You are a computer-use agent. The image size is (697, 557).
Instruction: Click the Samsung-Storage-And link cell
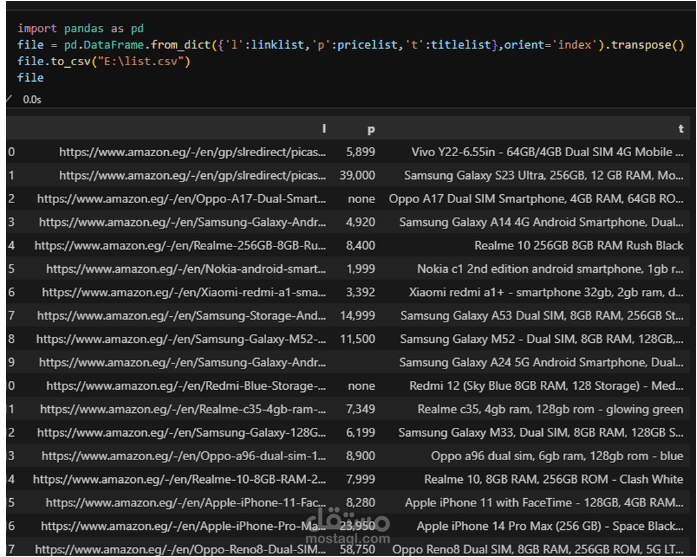point(181,316)
